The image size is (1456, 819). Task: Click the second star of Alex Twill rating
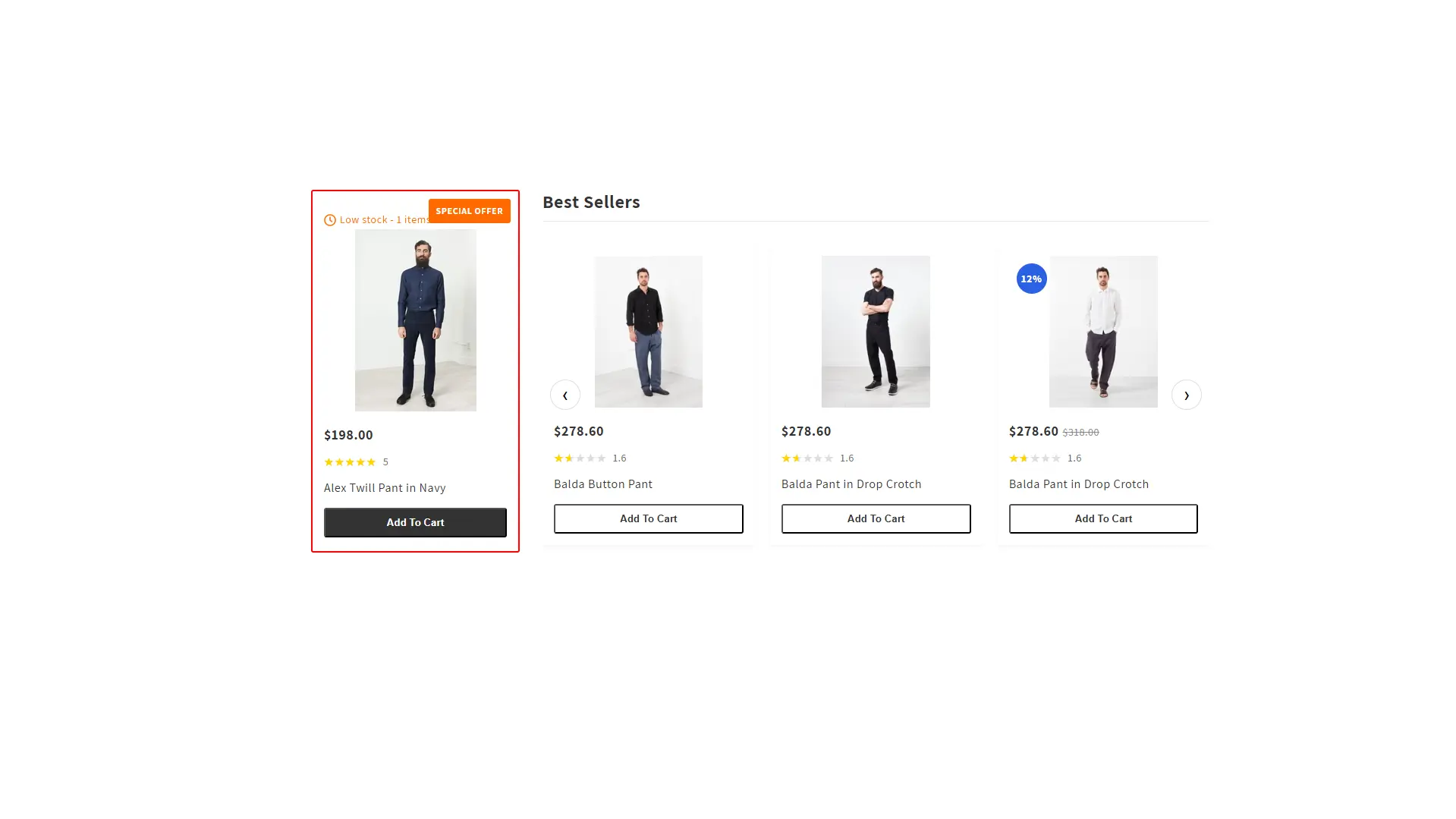[338, 461]
